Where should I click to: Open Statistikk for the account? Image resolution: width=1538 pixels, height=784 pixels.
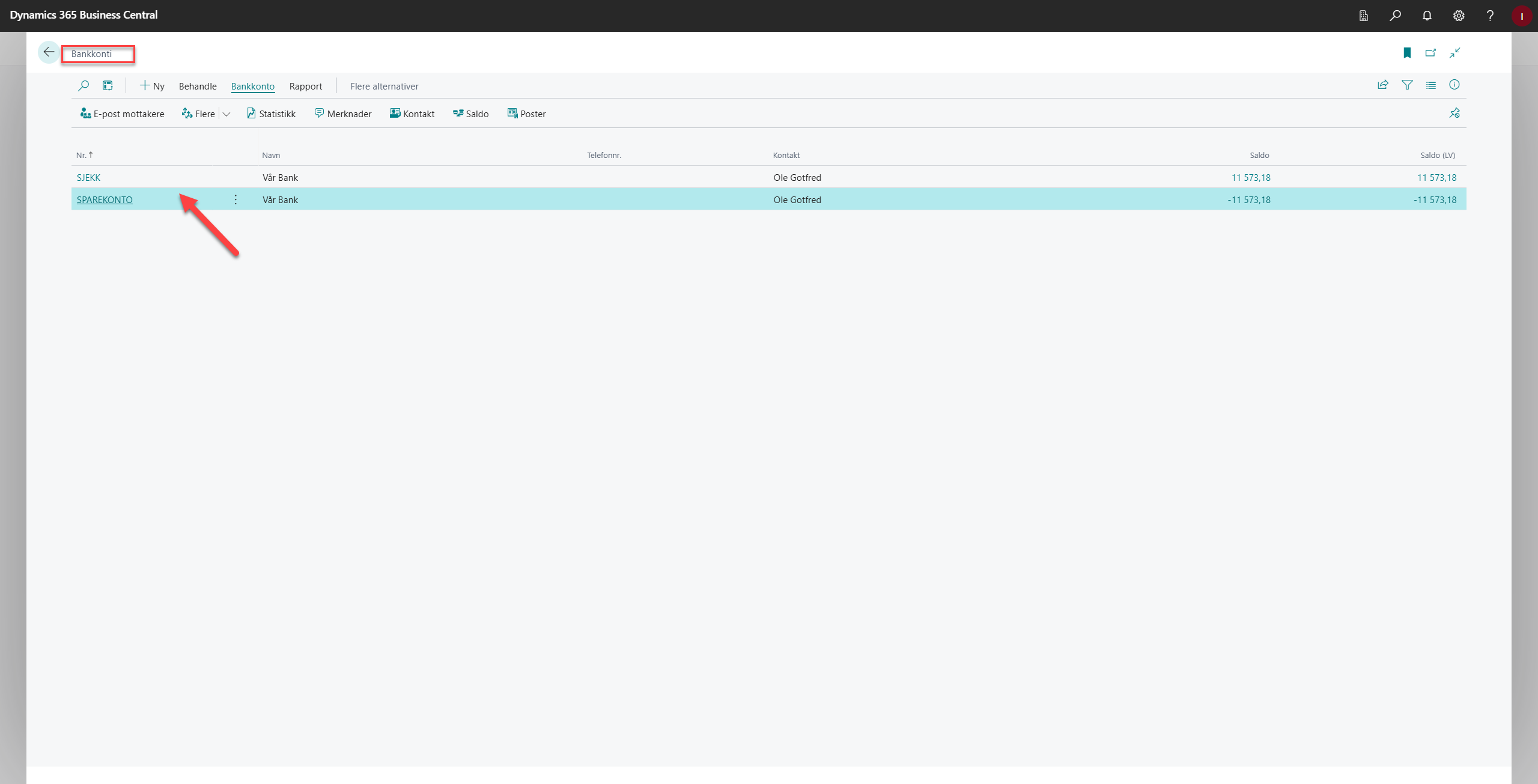pos(271,114)
